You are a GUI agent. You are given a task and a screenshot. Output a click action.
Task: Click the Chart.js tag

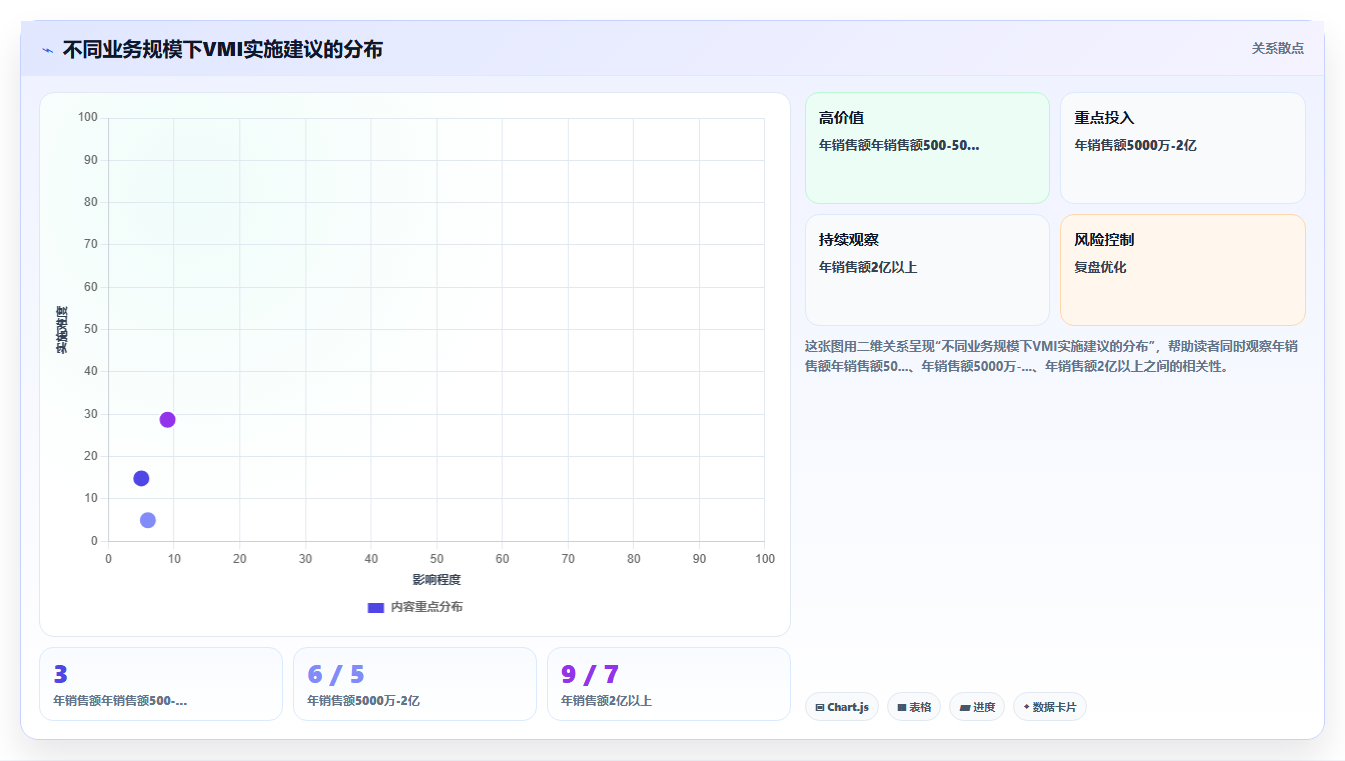pos(842,707)
